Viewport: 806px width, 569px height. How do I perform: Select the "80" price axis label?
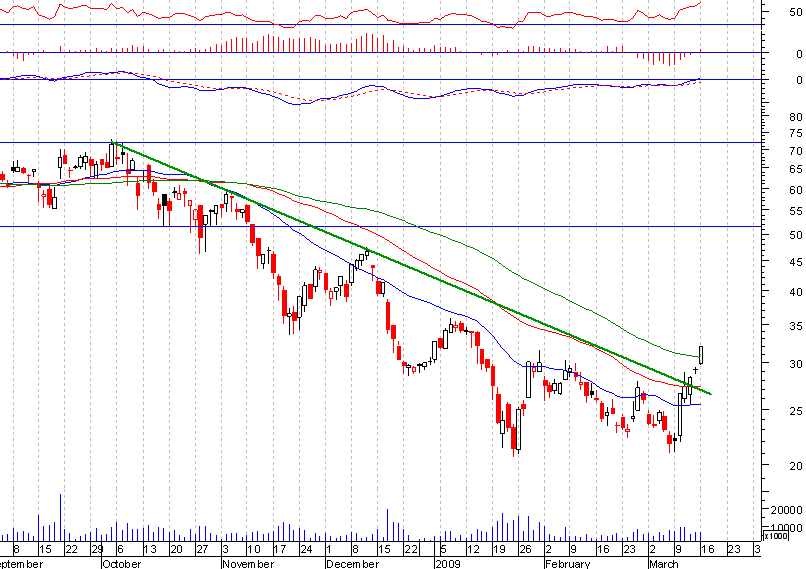(796, 117)
